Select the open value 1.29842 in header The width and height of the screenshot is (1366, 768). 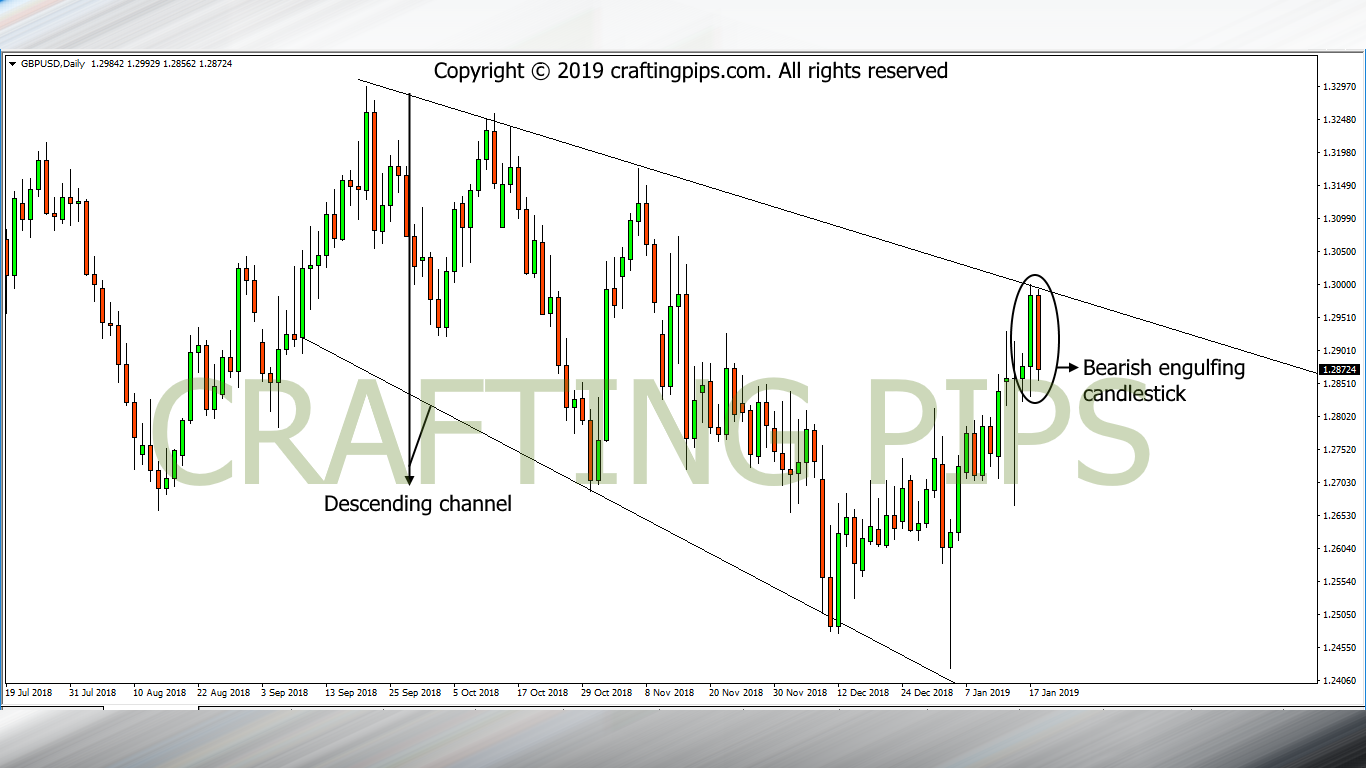point(108,64)
